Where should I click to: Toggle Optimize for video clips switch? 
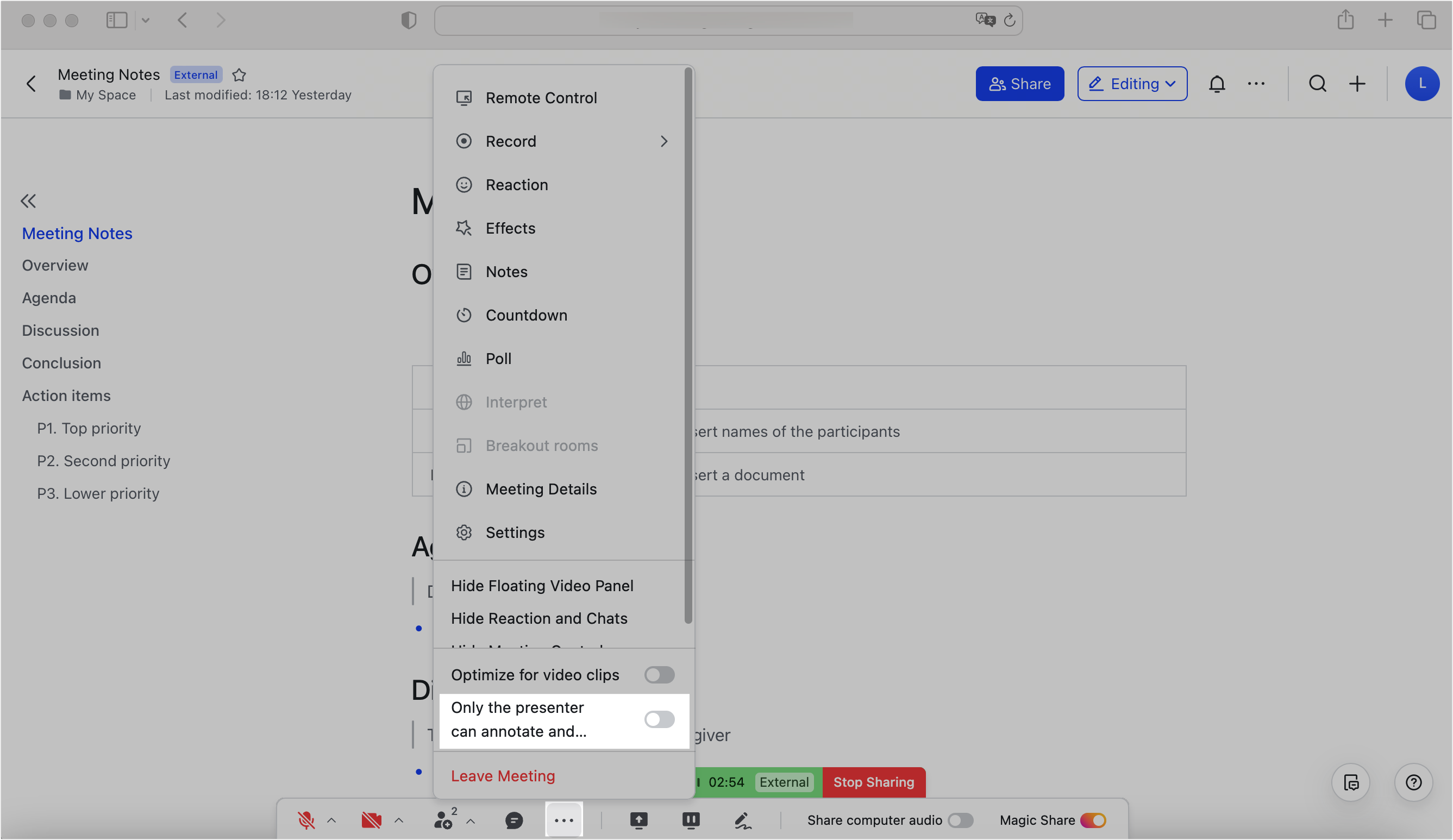click(659, 674)
